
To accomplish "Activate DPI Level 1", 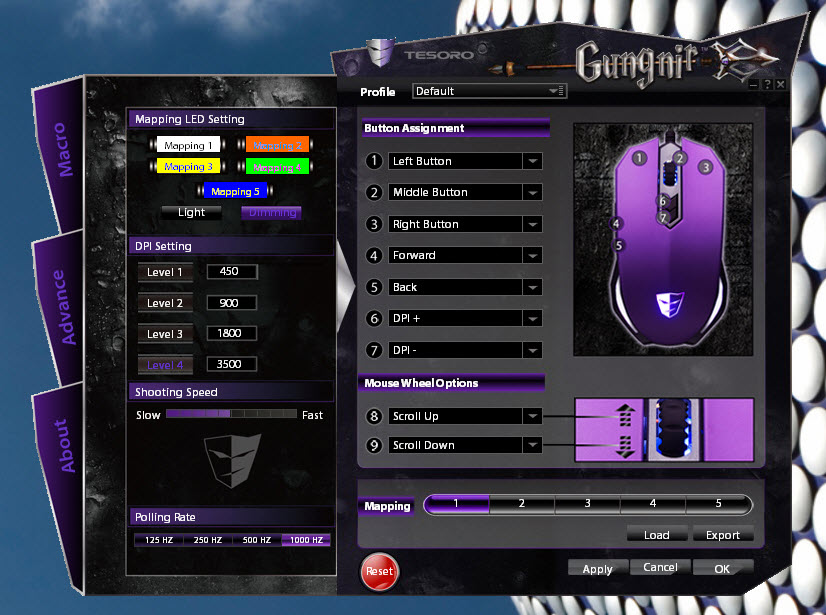I will 165,272.
